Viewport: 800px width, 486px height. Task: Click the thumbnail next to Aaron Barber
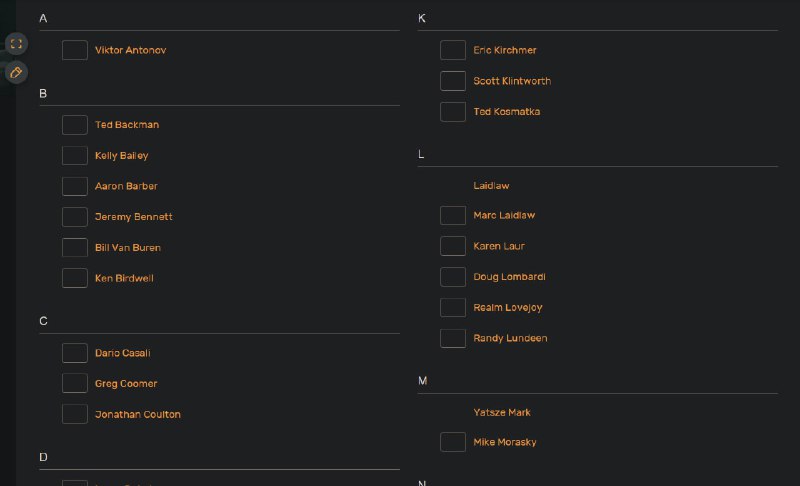[75, 186]
